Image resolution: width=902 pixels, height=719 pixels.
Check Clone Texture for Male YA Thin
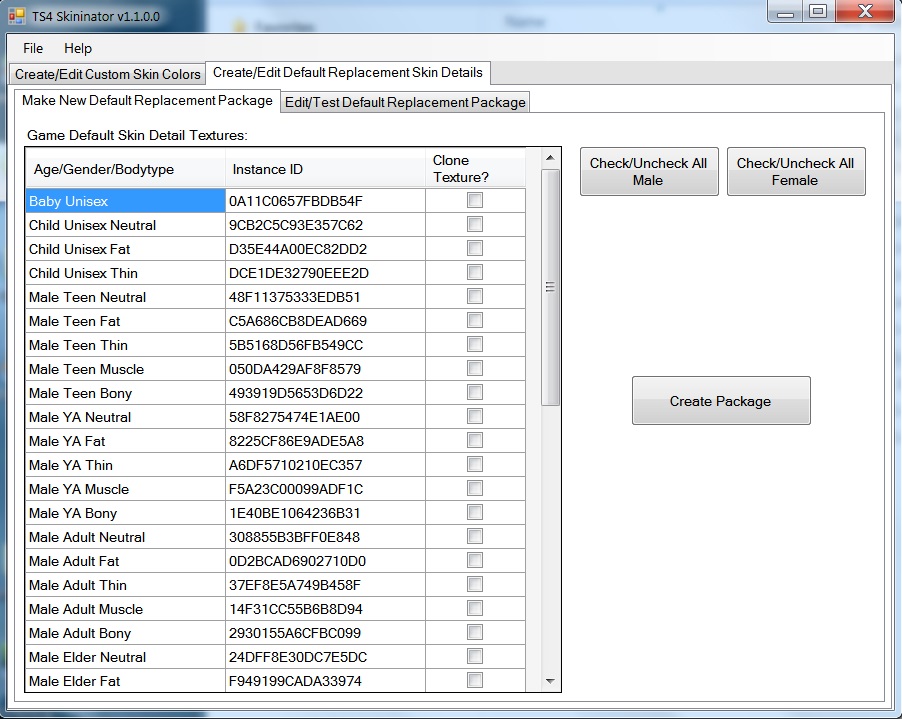tap(475, 464)
